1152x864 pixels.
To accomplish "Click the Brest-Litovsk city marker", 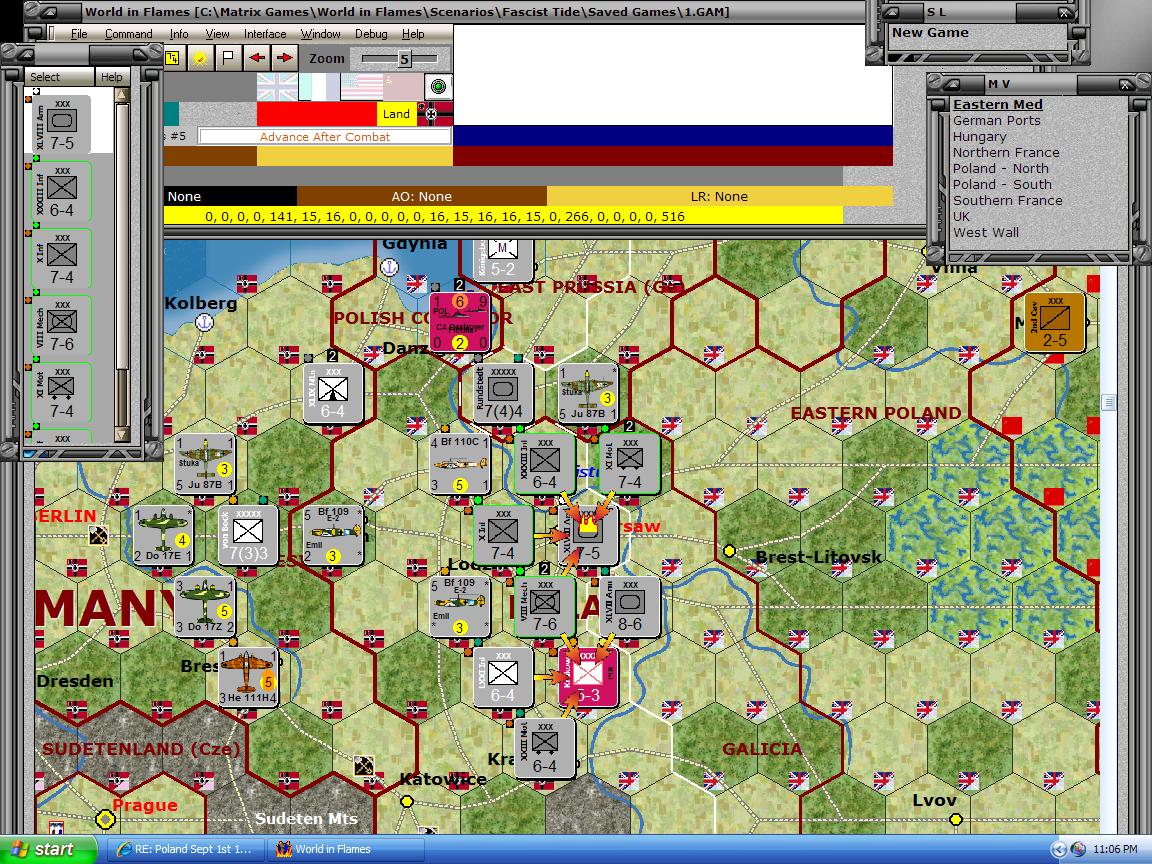I will click(730, 551).
